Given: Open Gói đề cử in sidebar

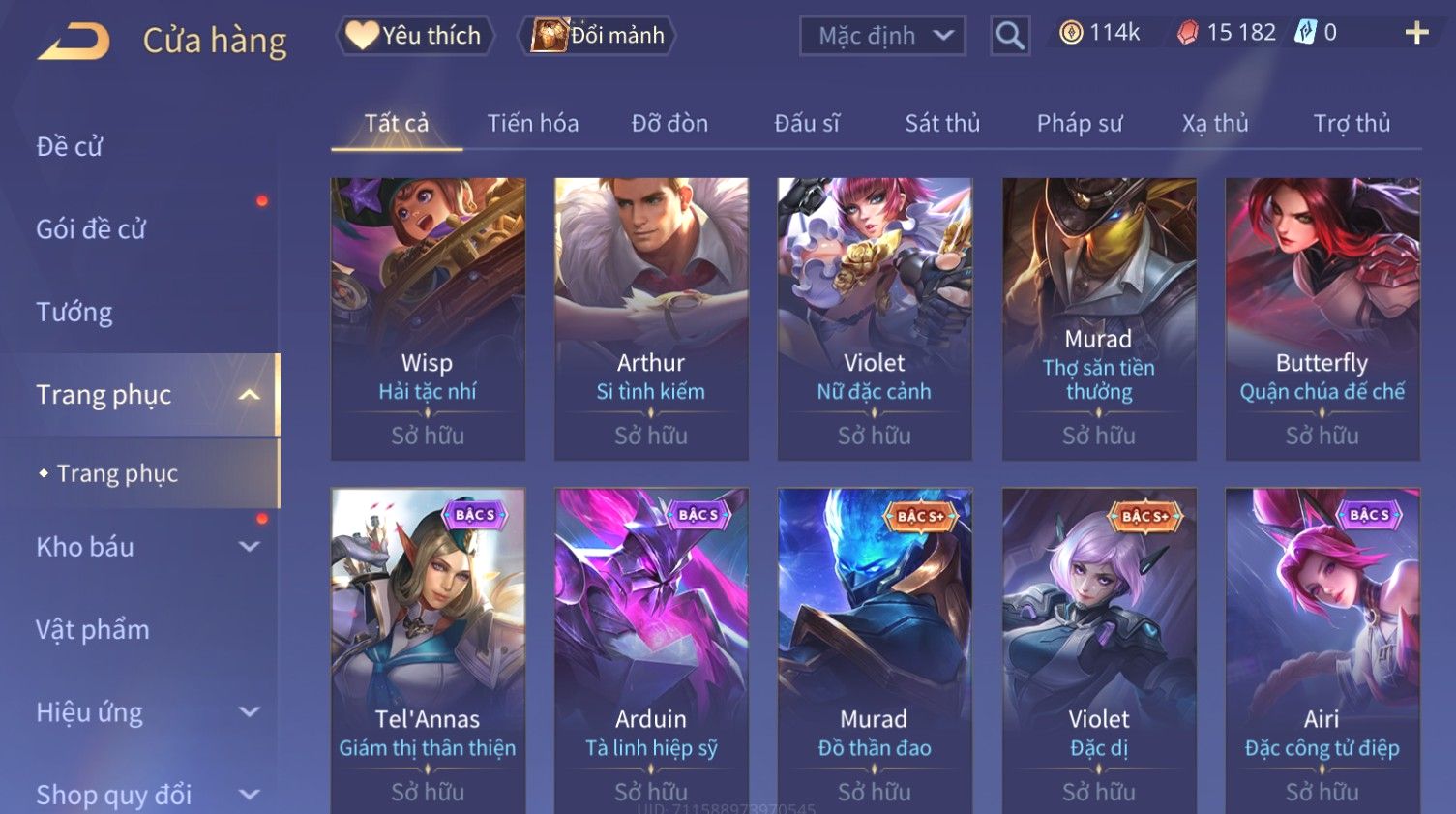Looking at the screenshot, I should pos(91,229).
